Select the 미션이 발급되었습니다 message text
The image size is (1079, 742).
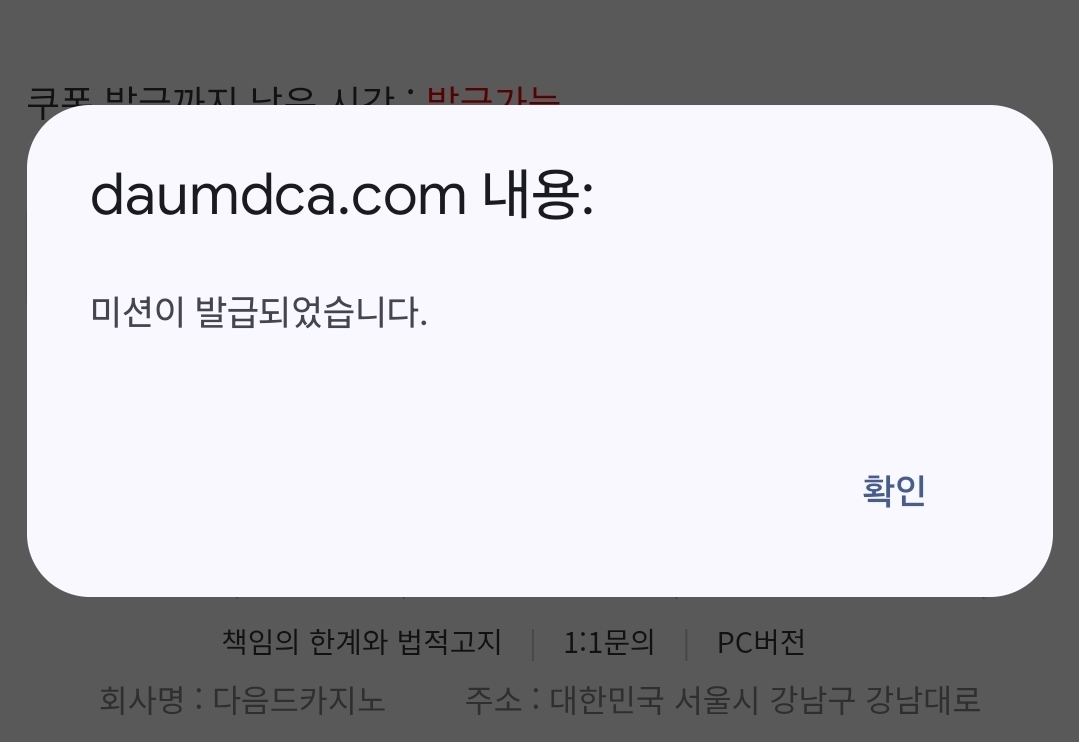click(x=259, y=312)
